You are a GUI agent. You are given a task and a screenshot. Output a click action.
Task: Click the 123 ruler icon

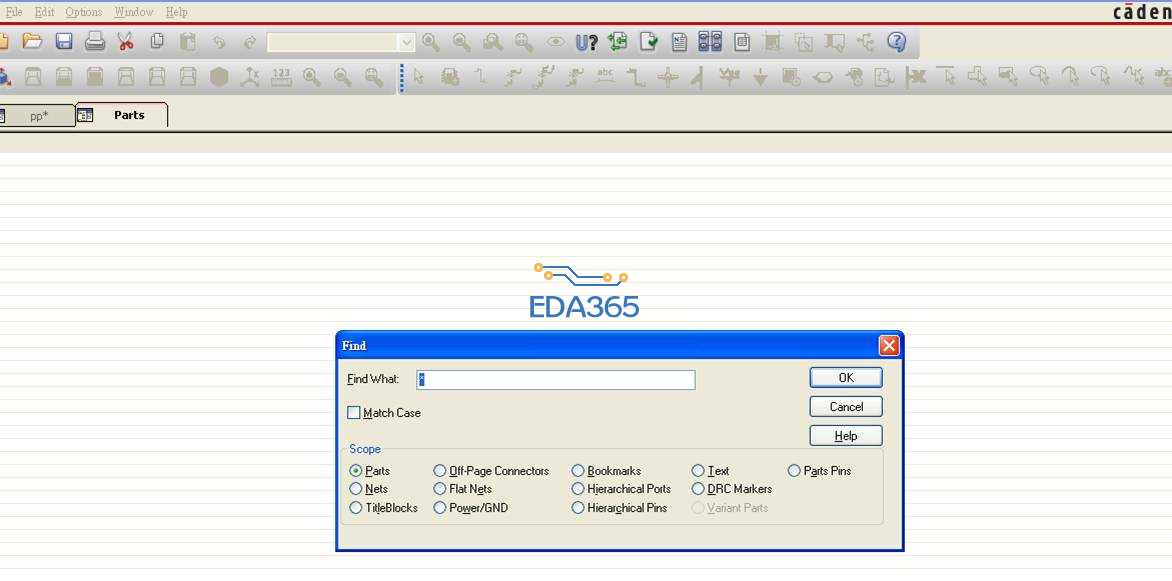(281, 76)
